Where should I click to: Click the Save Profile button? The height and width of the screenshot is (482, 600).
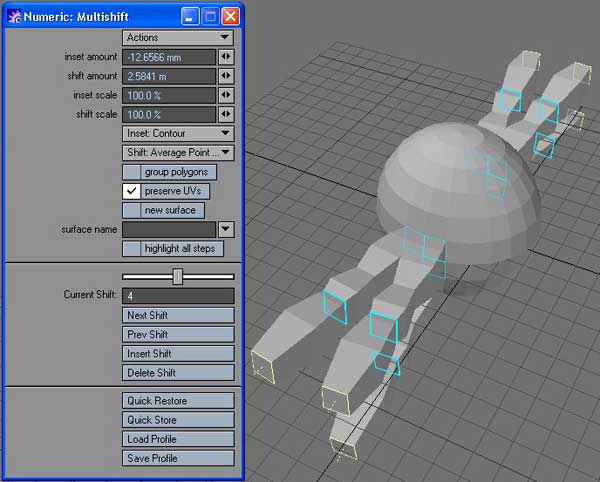pos(178,458)
